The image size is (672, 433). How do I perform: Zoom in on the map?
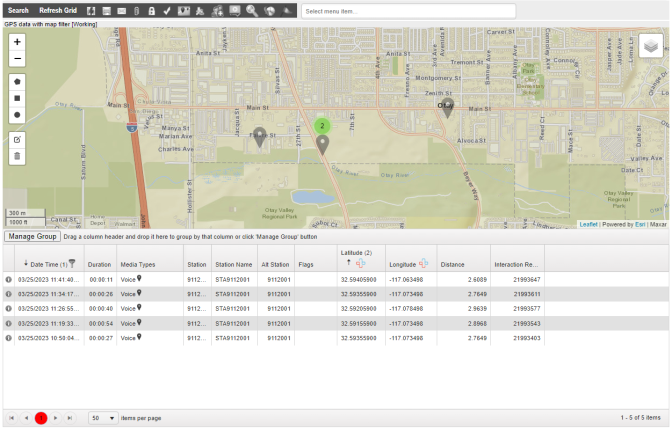[x=17, y=42]
